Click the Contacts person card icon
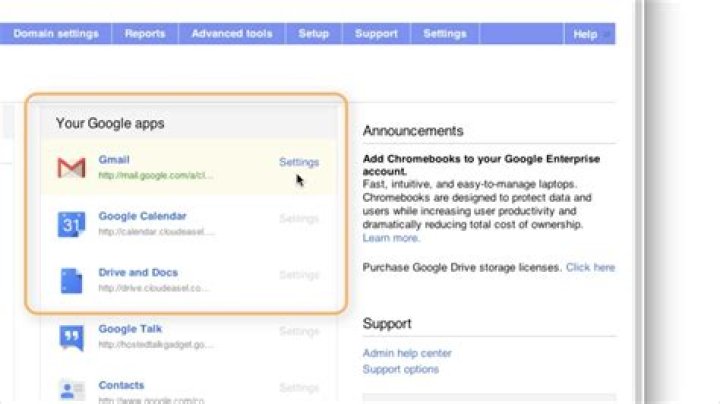This screenshot has height=404, width=720. pos(72,390)
